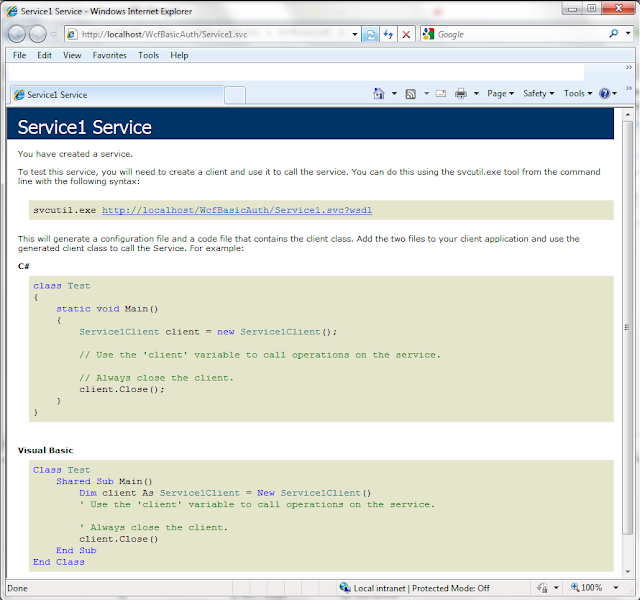This screenshot has height=600, width=640.
Task: Click the RSS Feeds icon
Action: (411, 94)
